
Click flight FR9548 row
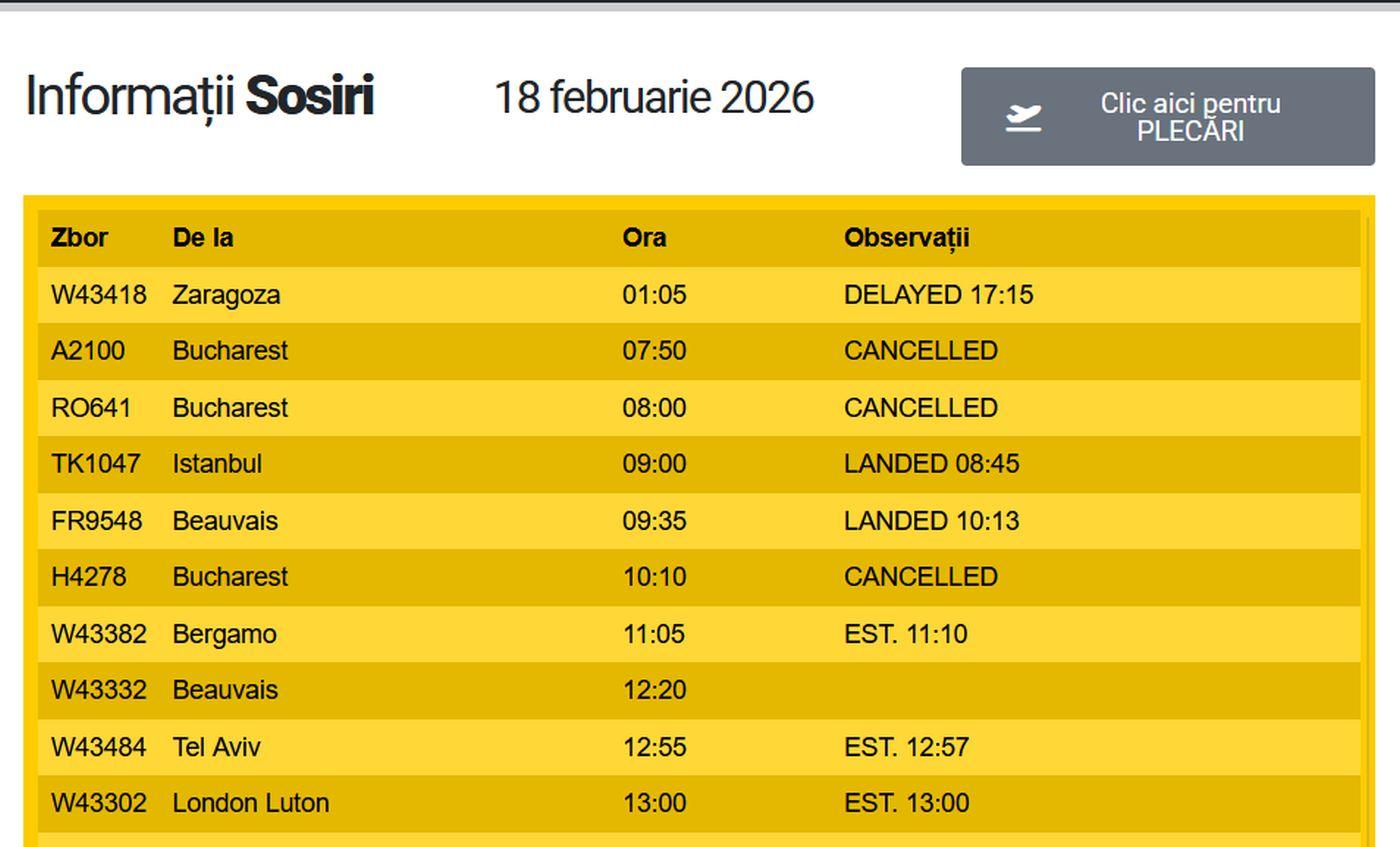tap(96, 521)
